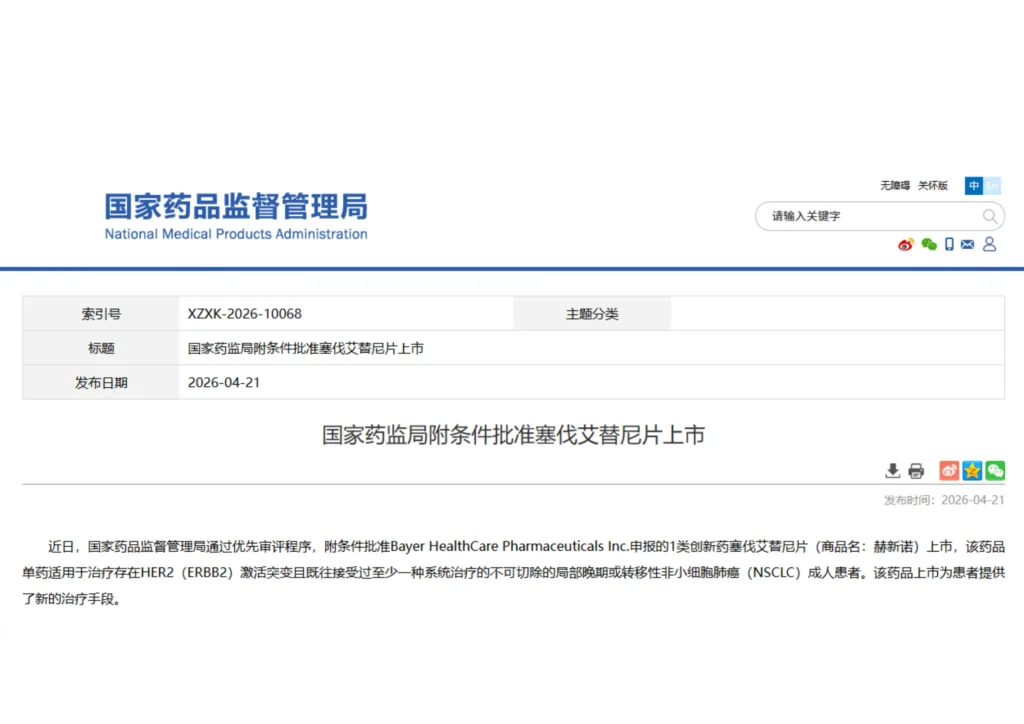Image resolution: width=1024 pixels, height=724 pixels.
Task: Click the 发布日期 label cell
Action: coord(101,383)
